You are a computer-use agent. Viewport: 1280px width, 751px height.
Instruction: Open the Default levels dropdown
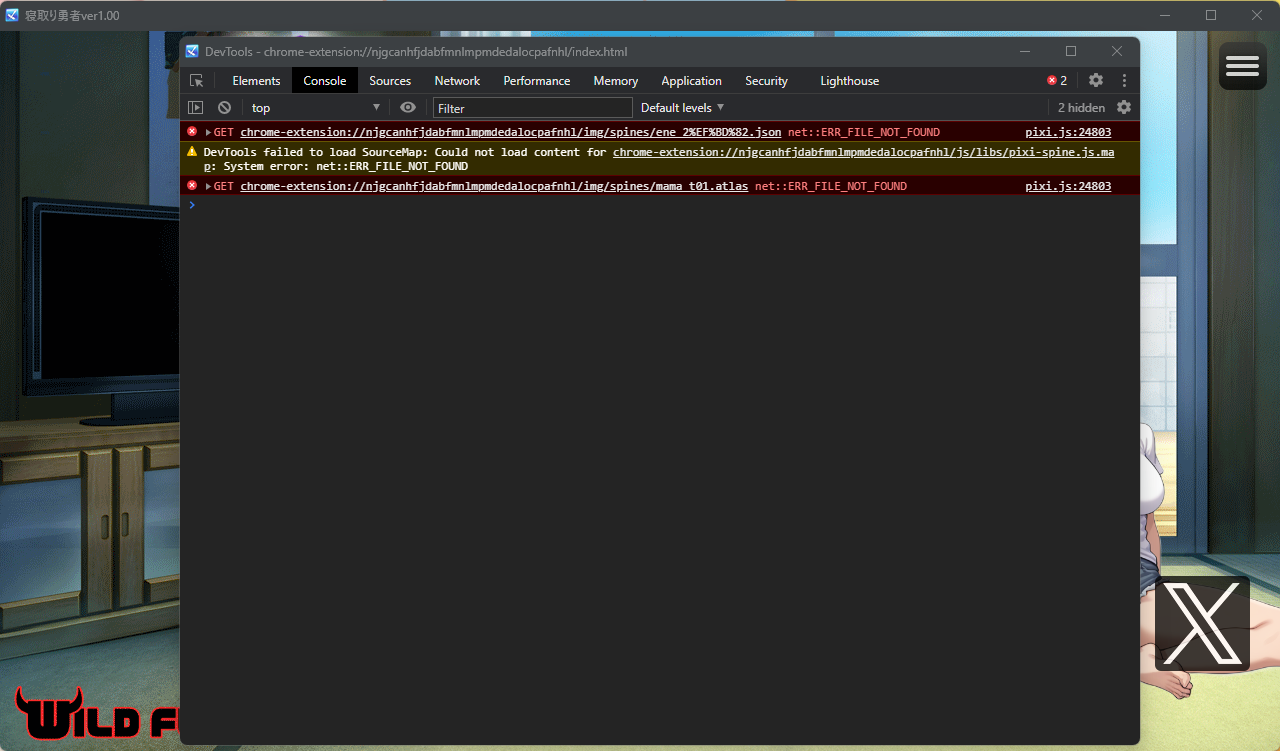pos(682,107)
